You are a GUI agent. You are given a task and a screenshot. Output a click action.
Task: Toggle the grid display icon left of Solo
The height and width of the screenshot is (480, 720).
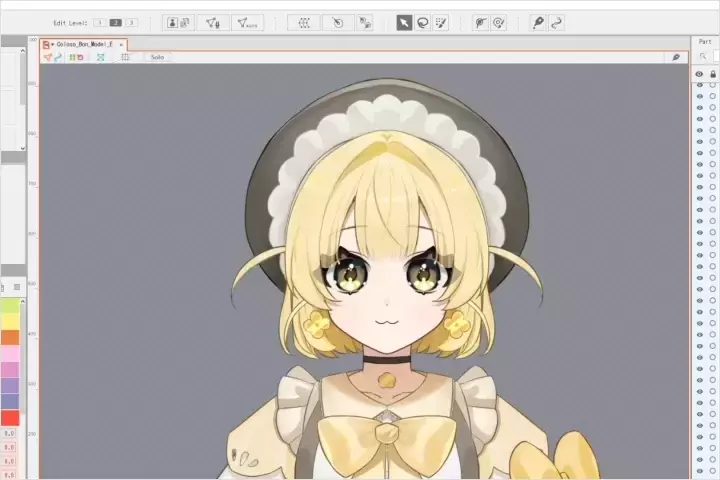coord(125,57)
